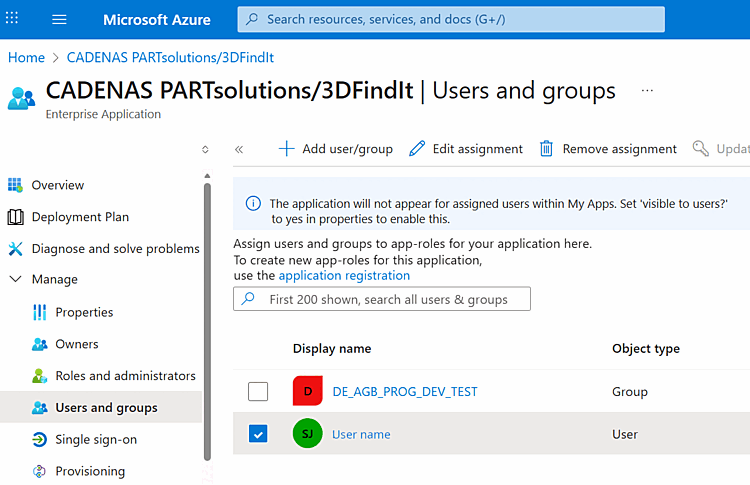Open Single sign-on

[x=96, y=440]
